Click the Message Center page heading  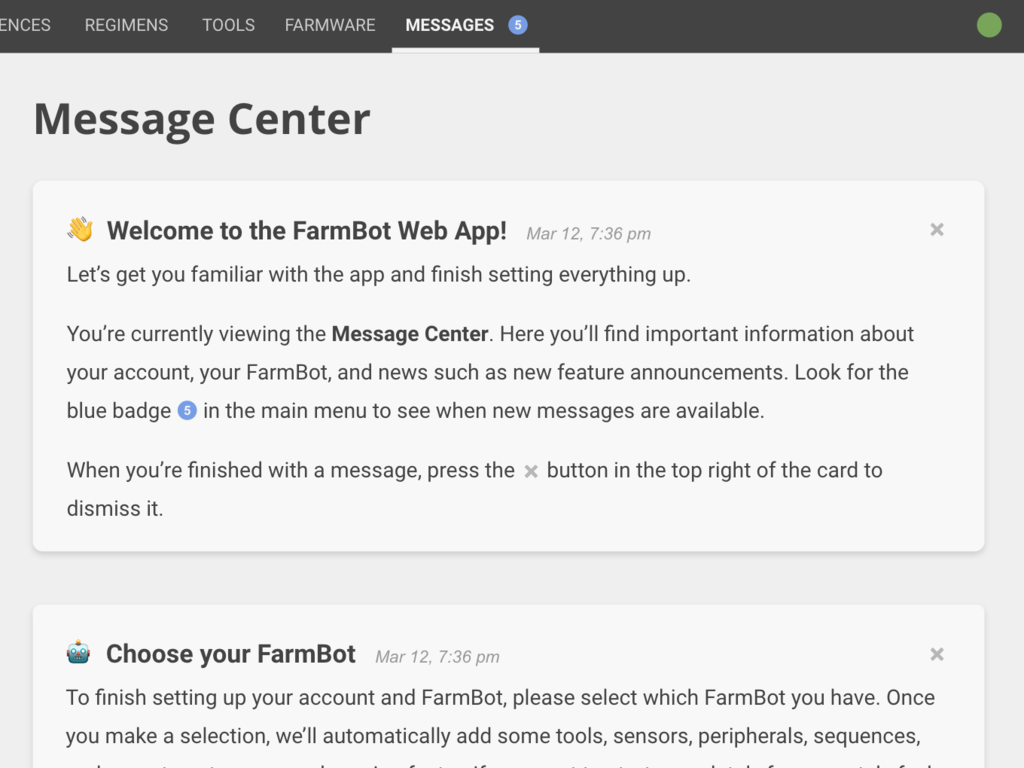coord(202,120)
